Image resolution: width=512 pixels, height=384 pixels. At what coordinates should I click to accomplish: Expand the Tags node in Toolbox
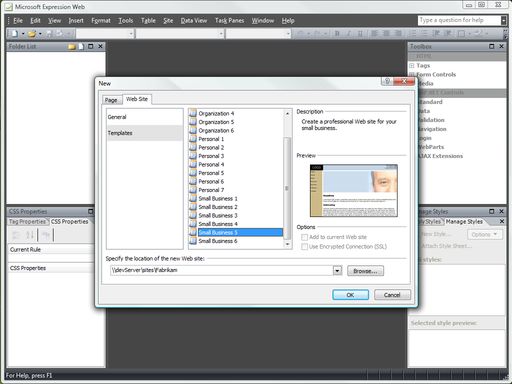click(412, 66)
